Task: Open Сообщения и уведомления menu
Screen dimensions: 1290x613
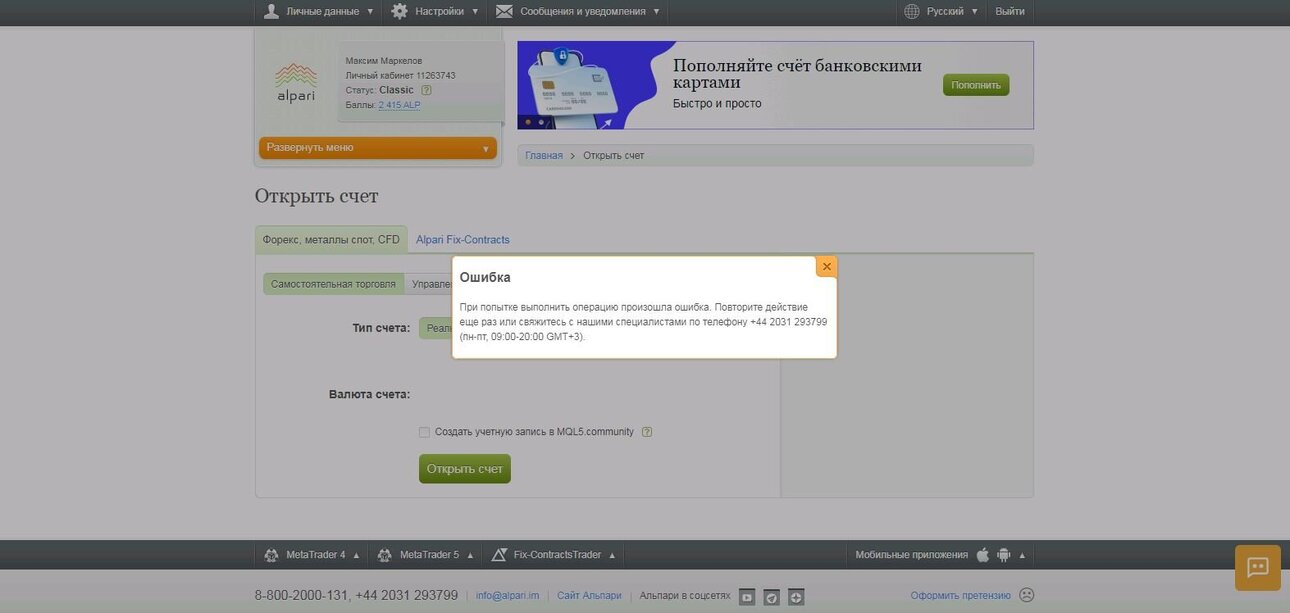Action: coord(578,12)
